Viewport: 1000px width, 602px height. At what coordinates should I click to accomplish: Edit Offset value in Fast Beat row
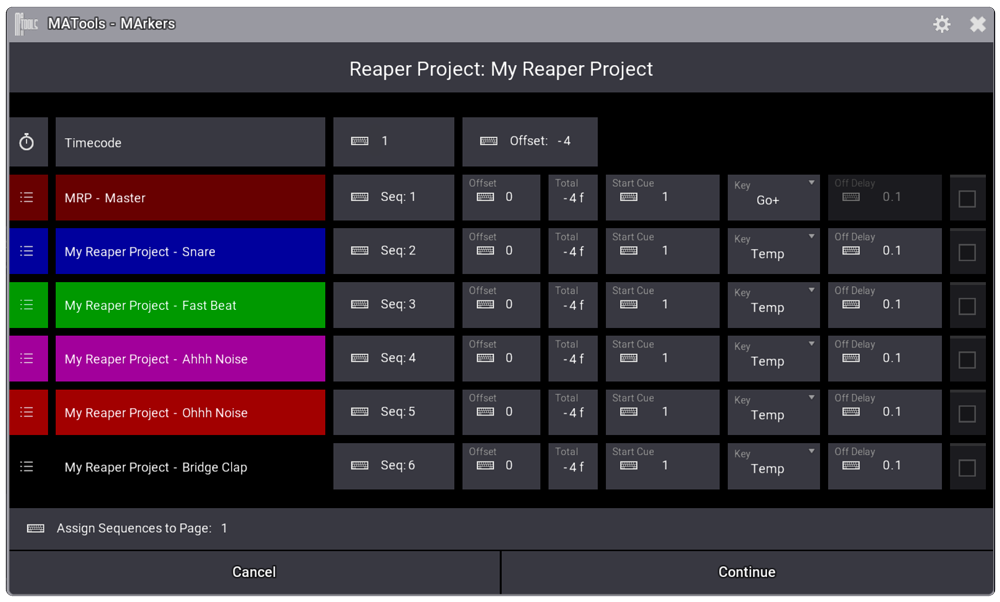pos(501,305)
